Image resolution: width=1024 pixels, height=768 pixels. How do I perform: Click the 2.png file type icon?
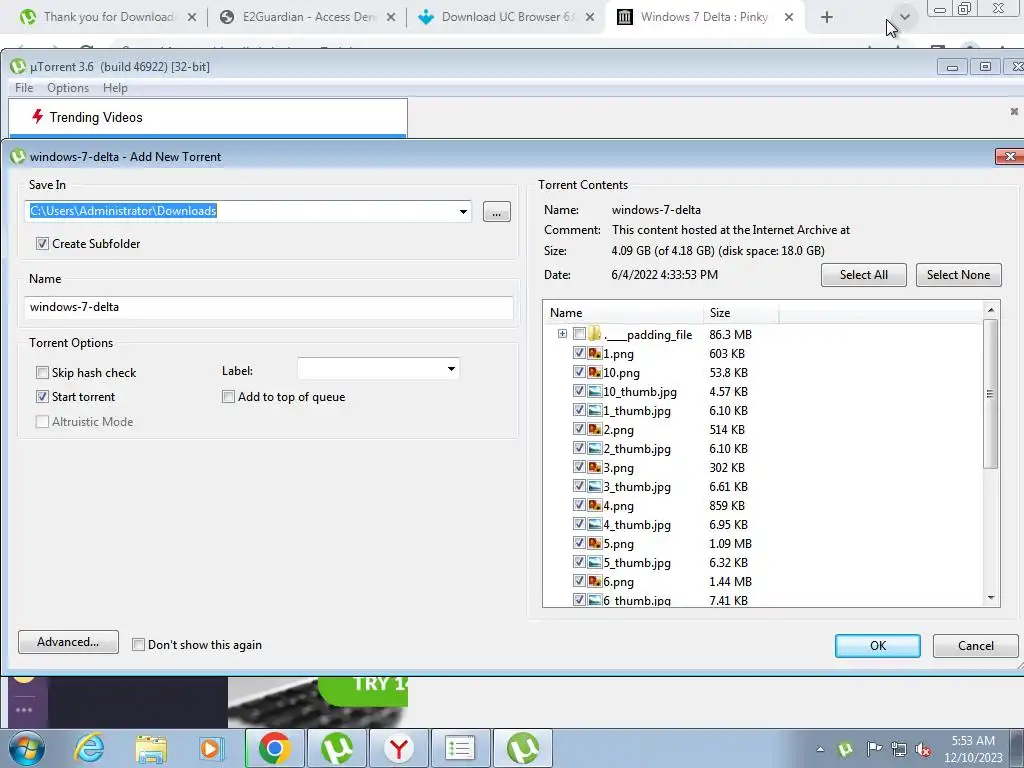click(594, 429)
